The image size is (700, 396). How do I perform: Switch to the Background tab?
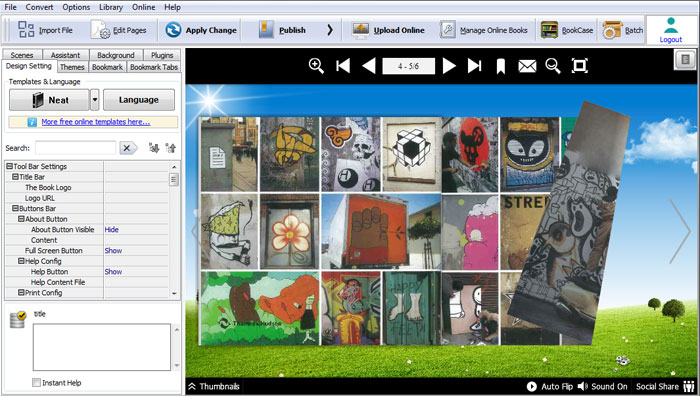coord(116,55)
